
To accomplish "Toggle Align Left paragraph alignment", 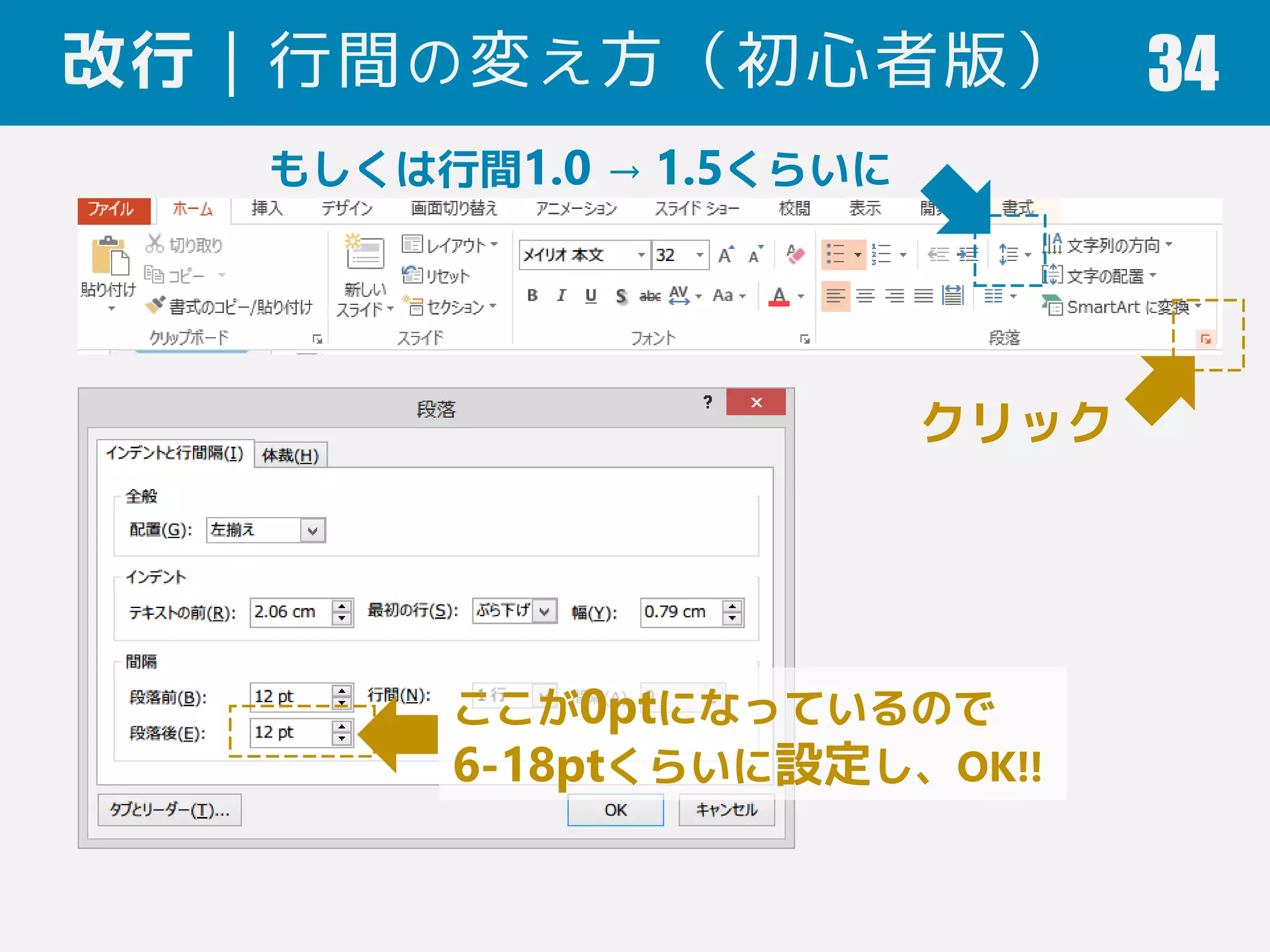I will [835, 296].
